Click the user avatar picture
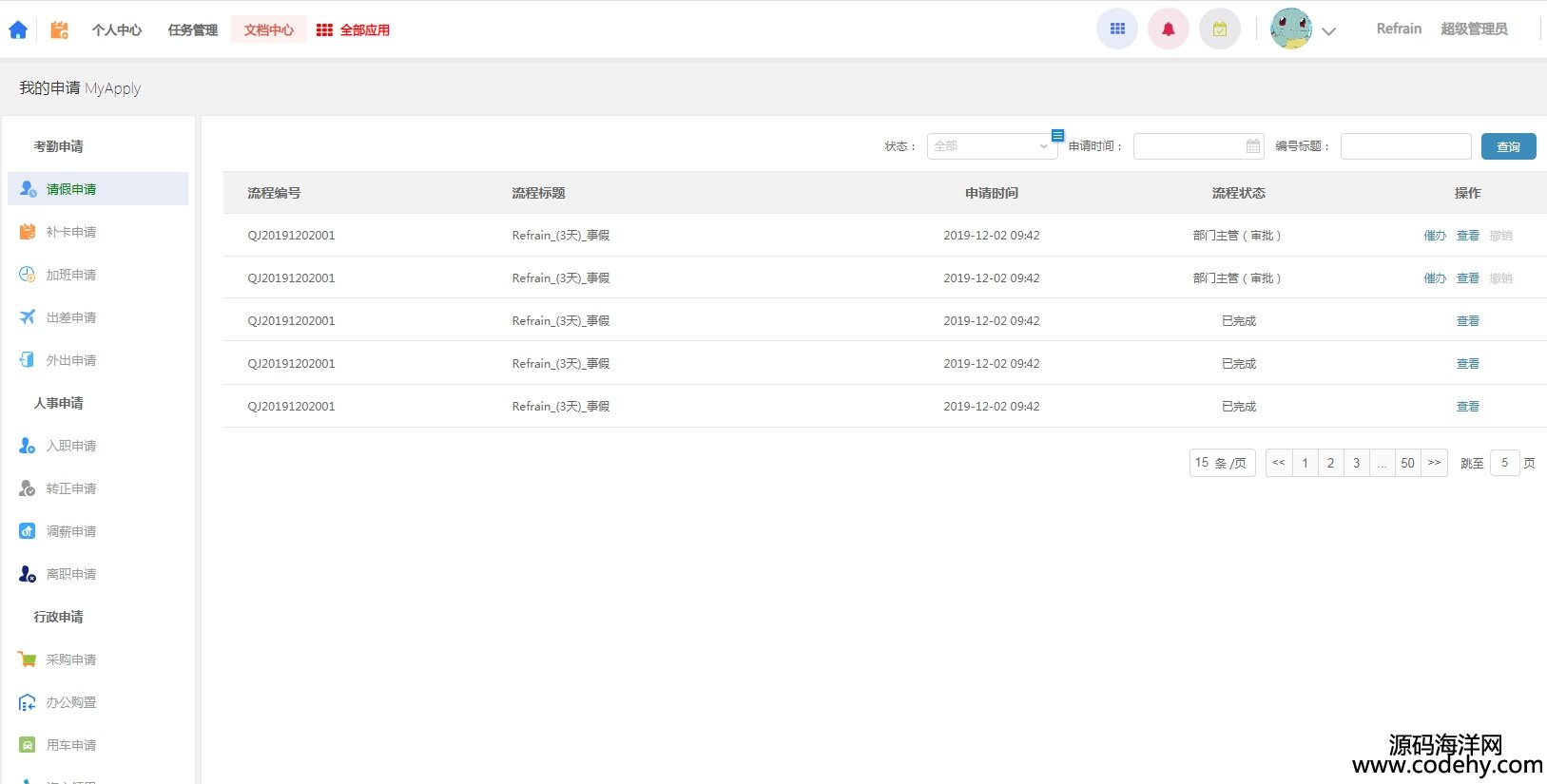 pos(1291,29)
